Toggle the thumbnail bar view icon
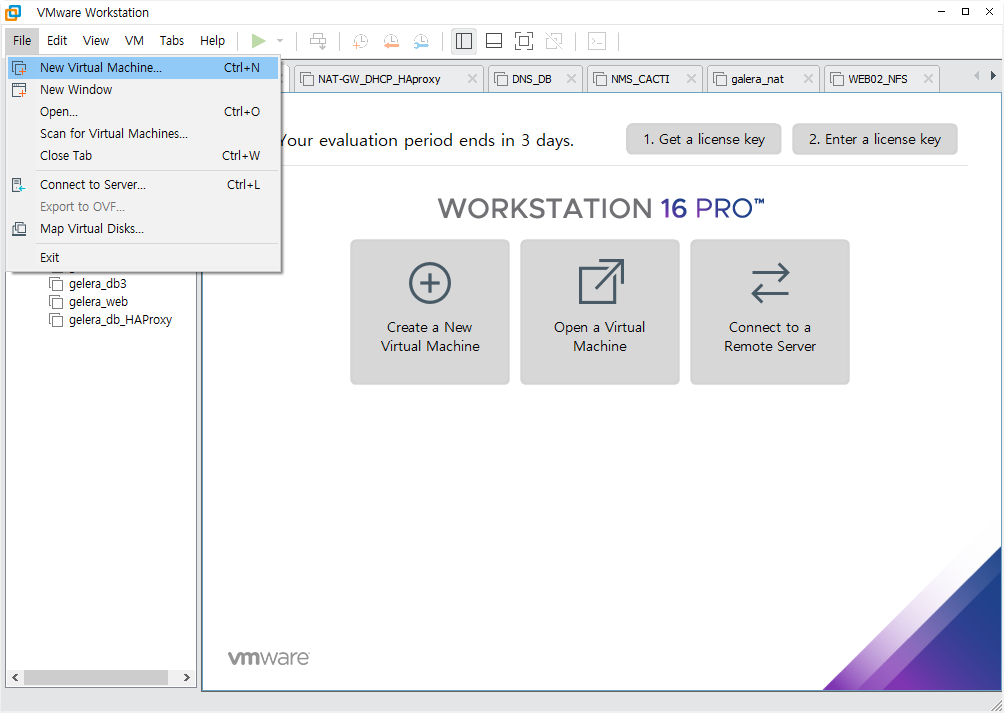Viewport: 1004px width, 713px height. click(x=494, y=41)
